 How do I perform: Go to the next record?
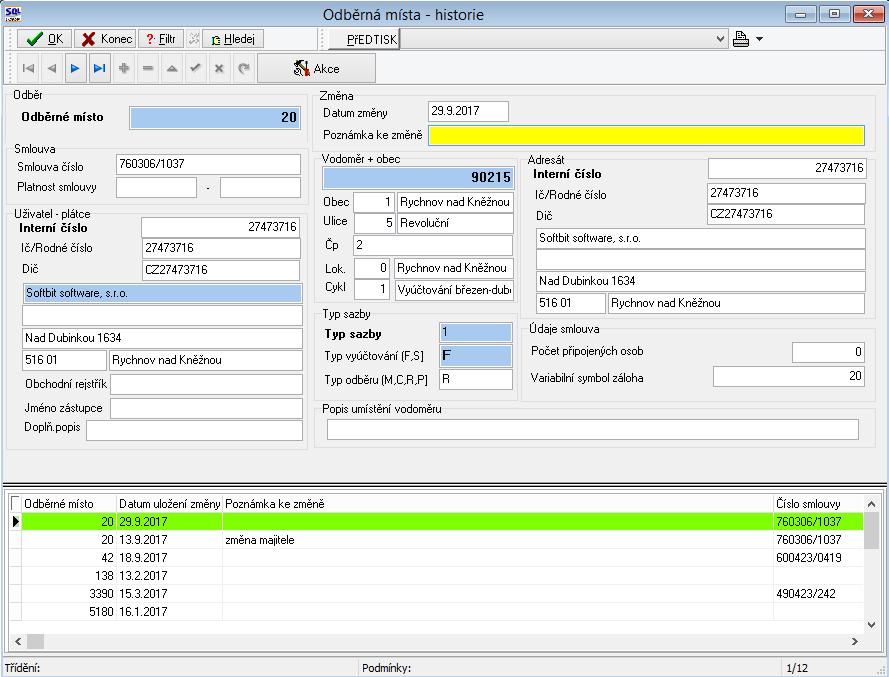pos(75,69)
